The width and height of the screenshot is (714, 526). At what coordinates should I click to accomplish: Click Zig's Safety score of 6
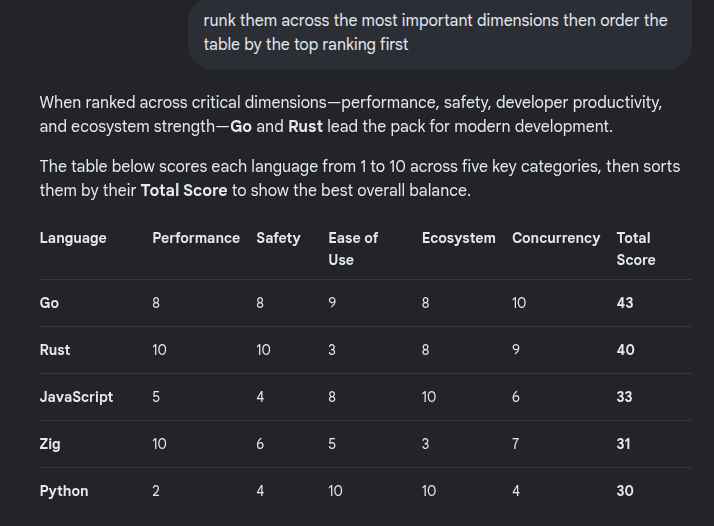pos(260,444)
